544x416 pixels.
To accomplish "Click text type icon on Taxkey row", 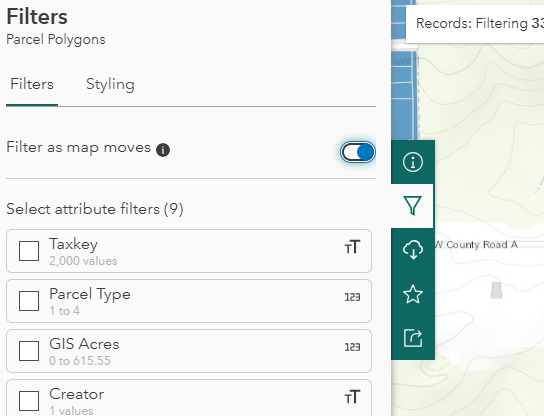I will tap(352, 247).
